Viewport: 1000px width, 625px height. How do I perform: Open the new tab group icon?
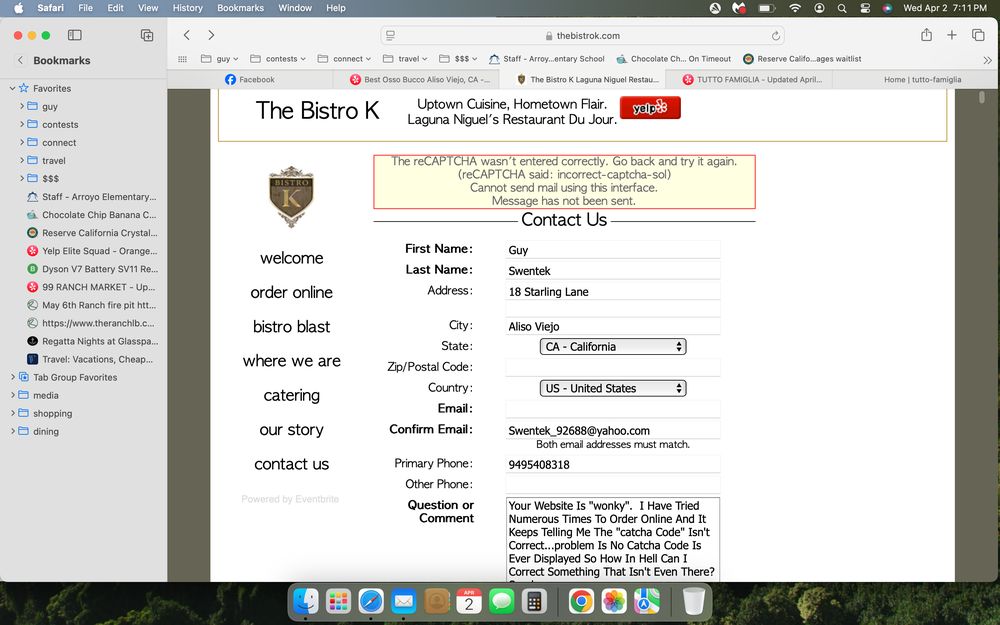click(x=147, y=35)
